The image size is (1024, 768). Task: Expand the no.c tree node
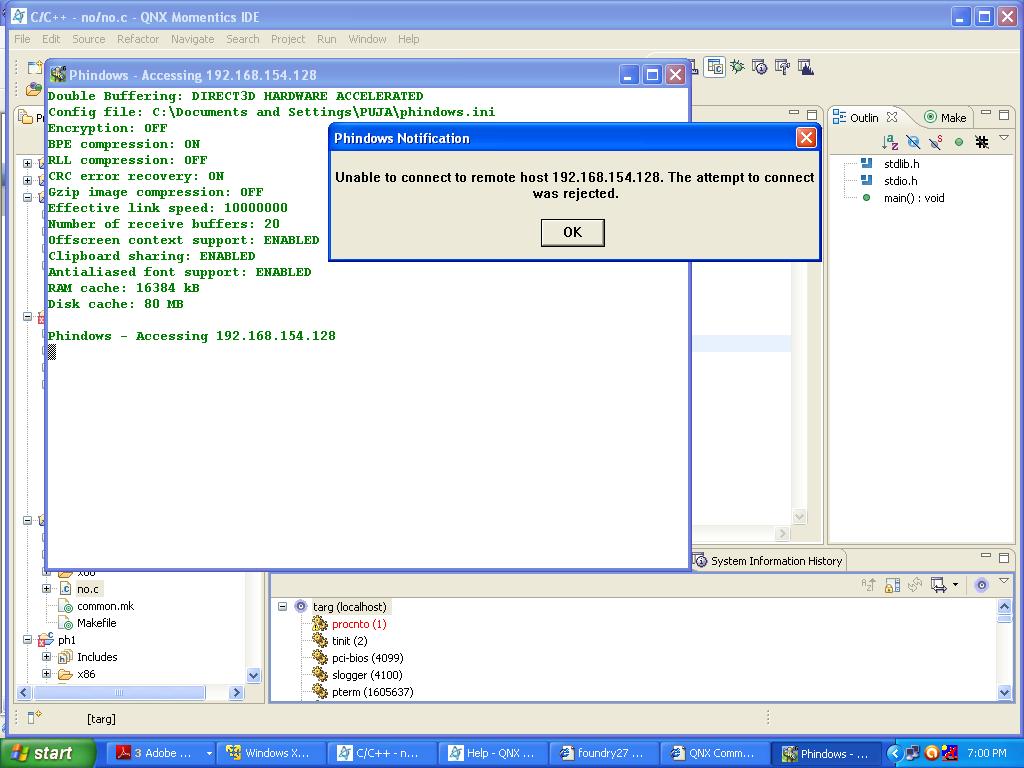[46, 589]
